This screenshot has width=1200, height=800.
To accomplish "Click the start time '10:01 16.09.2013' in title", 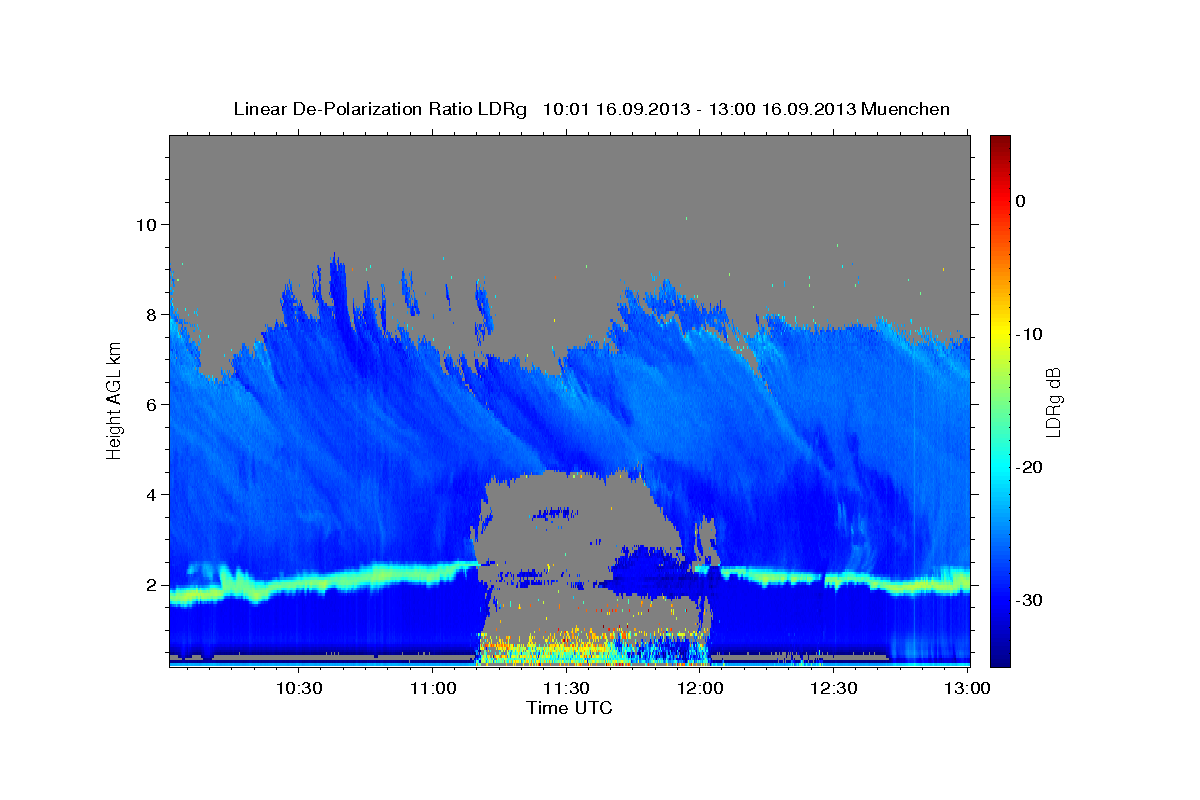I will pos(615,109).
